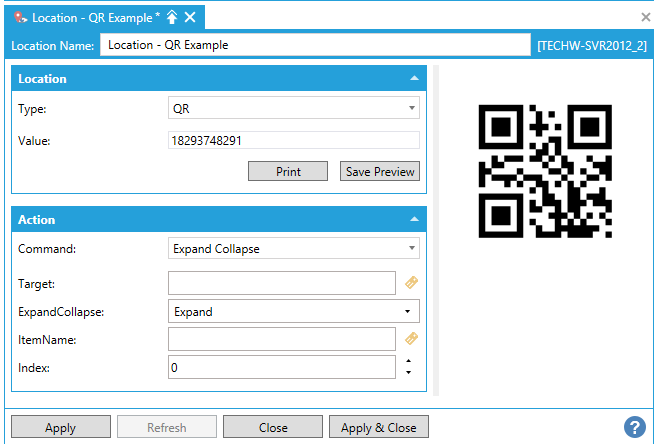Decrease the Index value with down arrow

pyautogui.click(x=408, y=374)
